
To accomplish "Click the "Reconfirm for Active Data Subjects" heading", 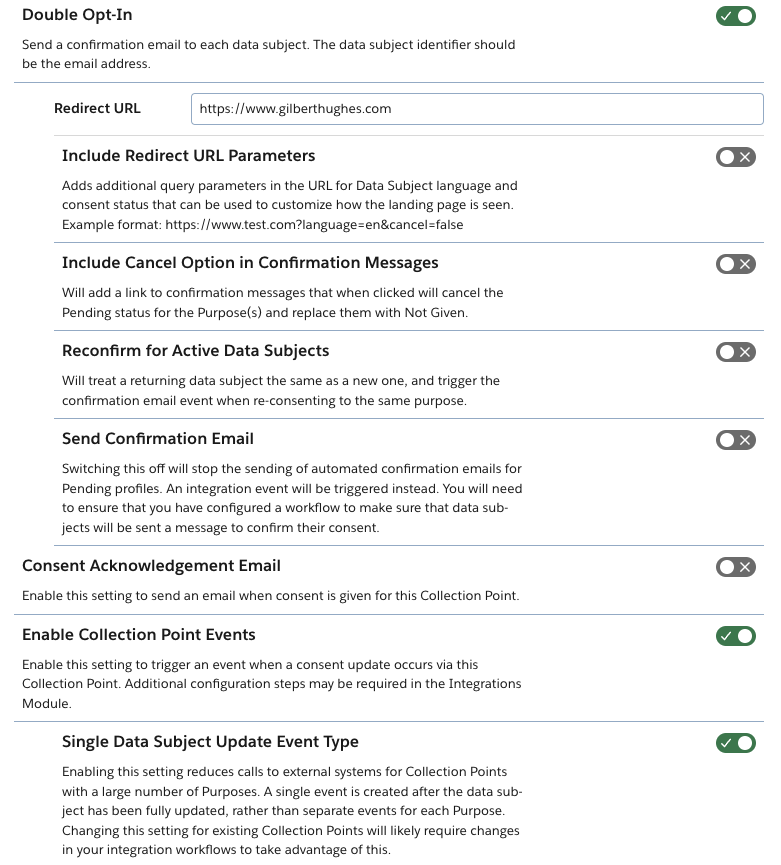I will pyautogui.click(x=195, y=351).
